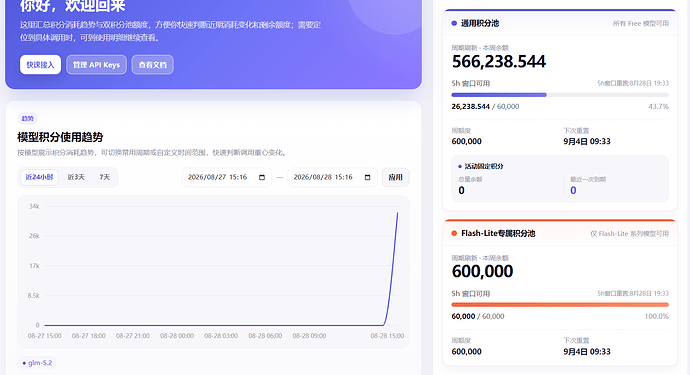Click 模型积分使用趋势 heading
Viewport: 690px width, 375px height.
coord(60,137)
